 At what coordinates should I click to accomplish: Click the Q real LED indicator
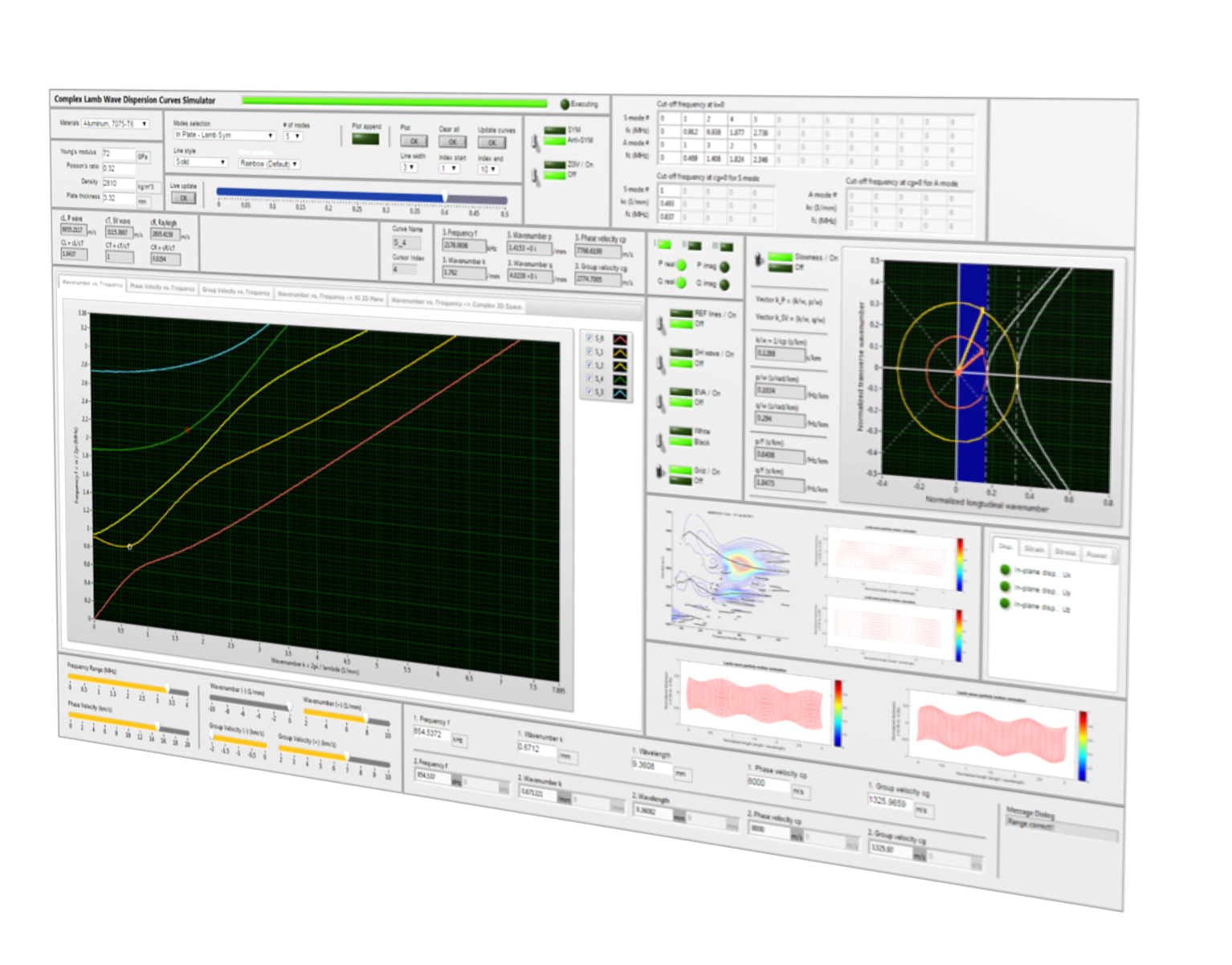coord(681,282)
